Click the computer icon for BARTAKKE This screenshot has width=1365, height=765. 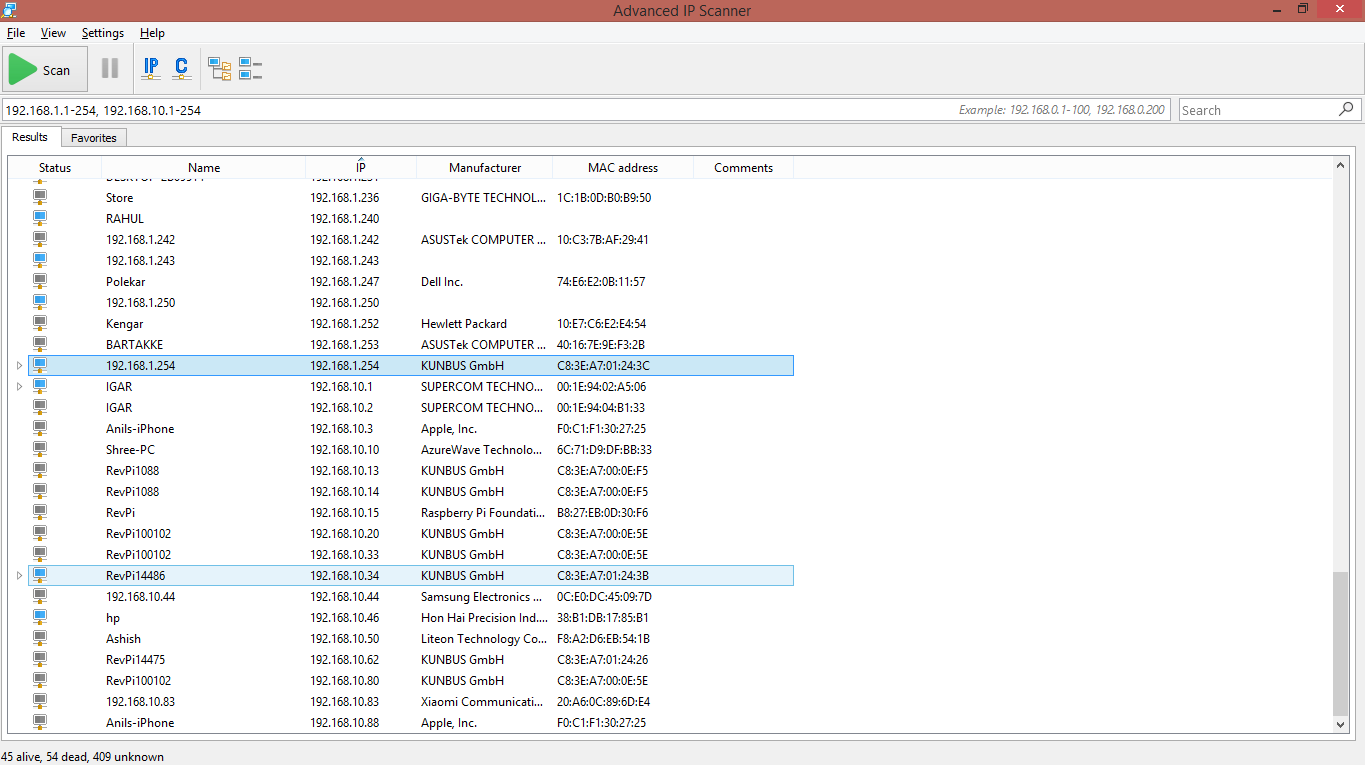[x=40, y=345]
